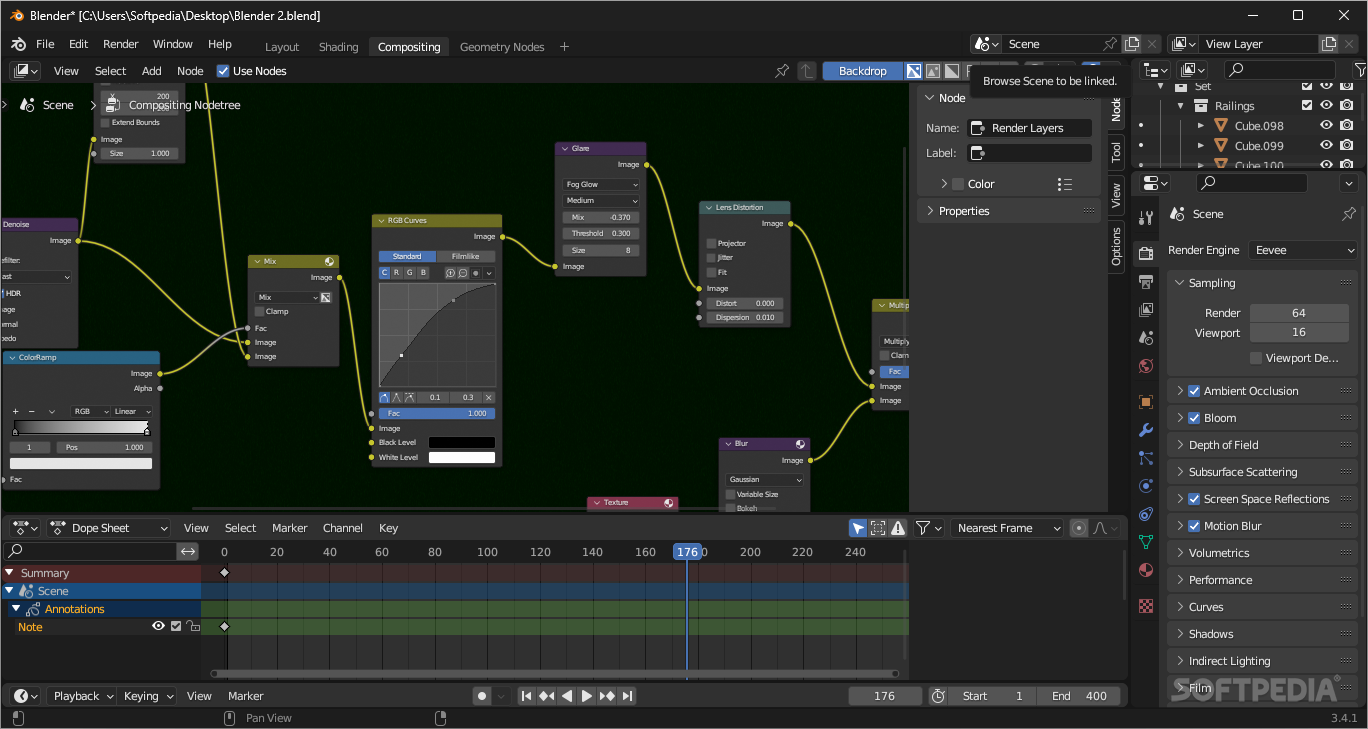Click the Backdrop button
The width and height of the screenshot is (1368, 729).
point(862,71)
